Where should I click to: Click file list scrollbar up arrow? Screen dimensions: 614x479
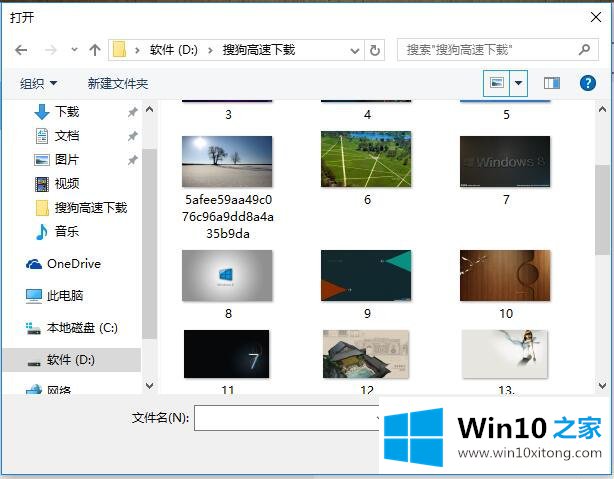602,110
